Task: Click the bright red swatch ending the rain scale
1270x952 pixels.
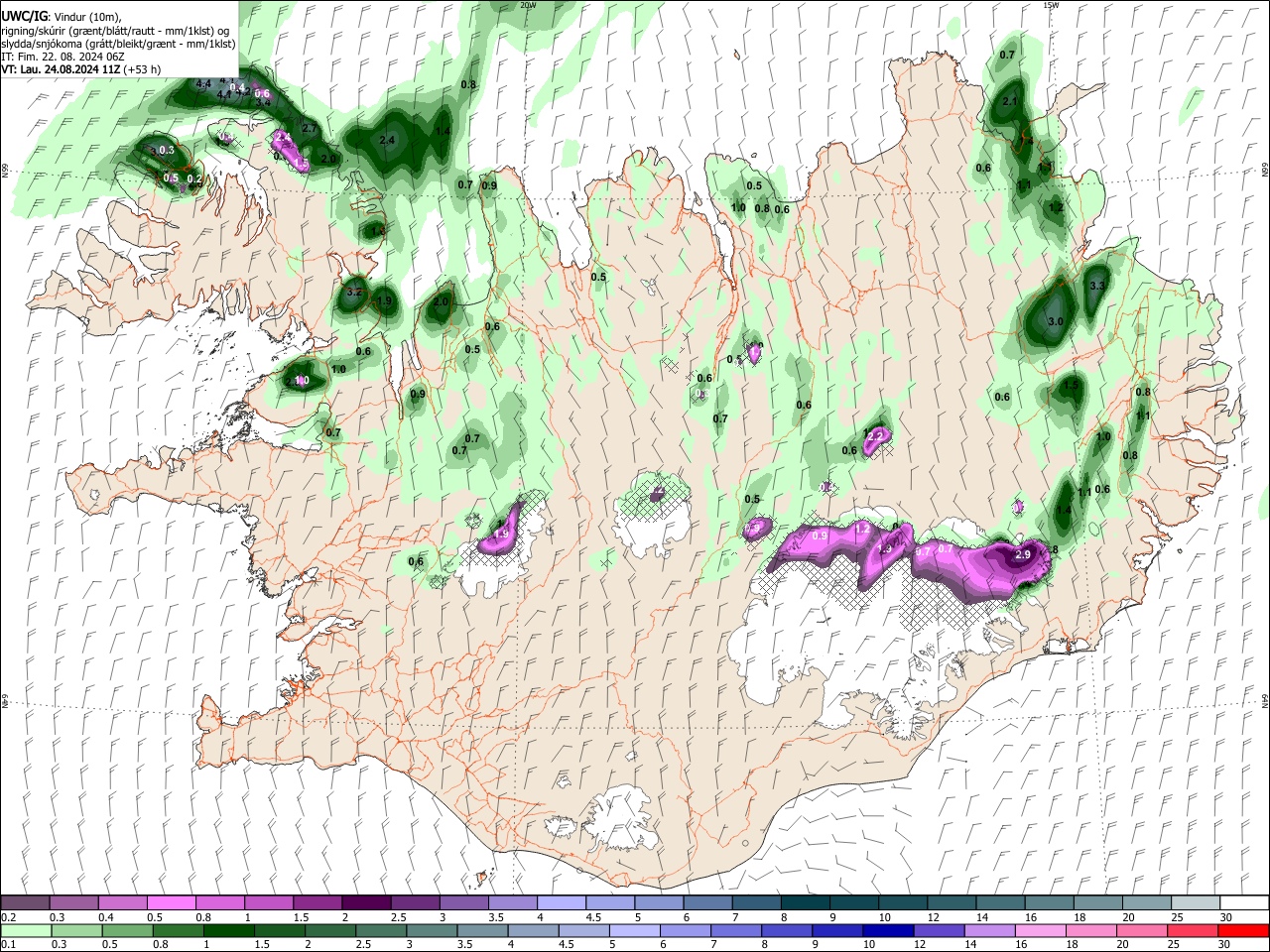Action: click(x=1244, y=931)
